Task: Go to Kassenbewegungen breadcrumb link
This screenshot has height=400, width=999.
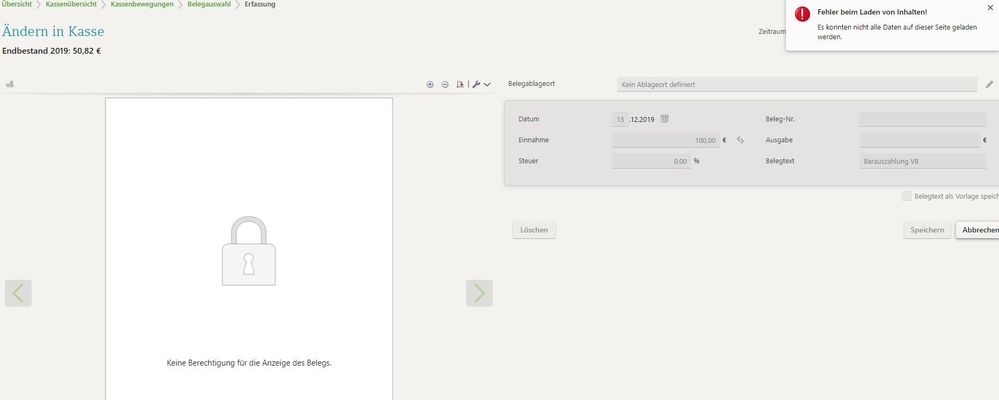Action: point(142,5)
